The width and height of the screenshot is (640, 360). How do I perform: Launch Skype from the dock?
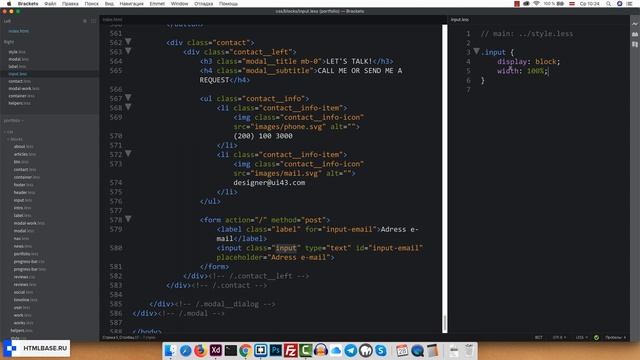pos(381,350)
